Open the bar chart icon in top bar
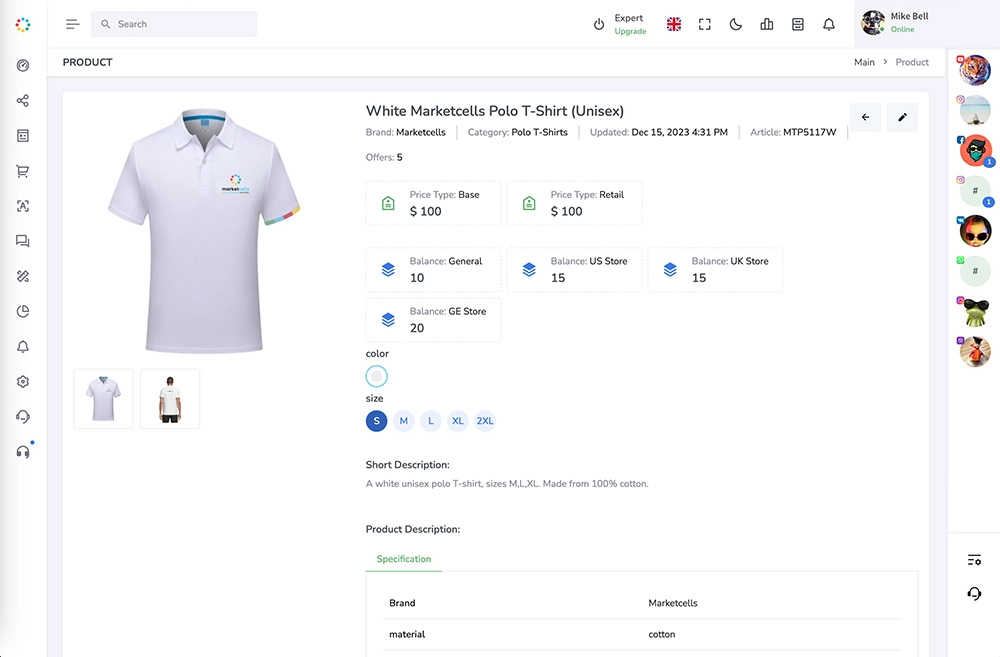This screenshot has width=1000, height=657. coord(767,24)
